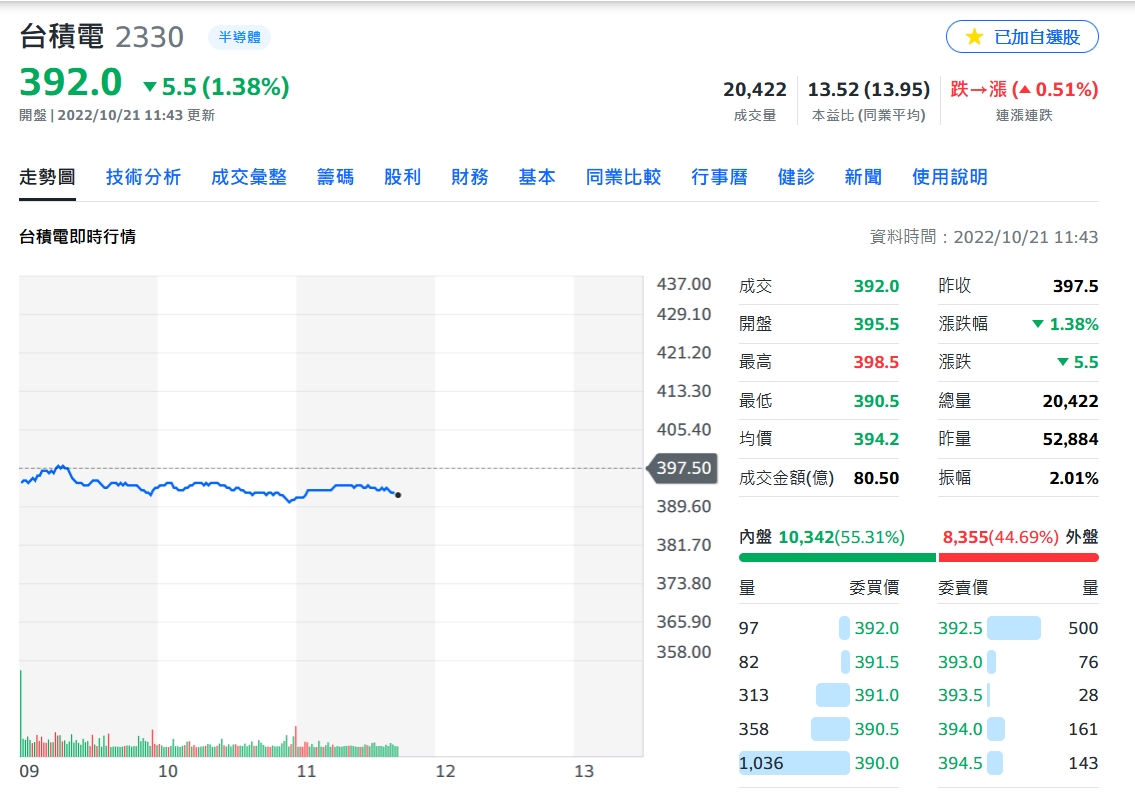Open the 技術分析 tab

pyautogui.click(x=143, y=177)
